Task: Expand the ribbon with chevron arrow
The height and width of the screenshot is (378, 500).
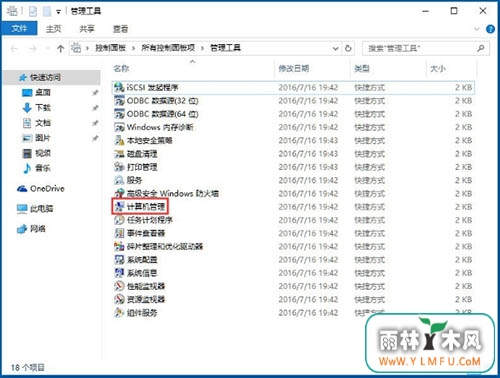Action: (477, 29)
